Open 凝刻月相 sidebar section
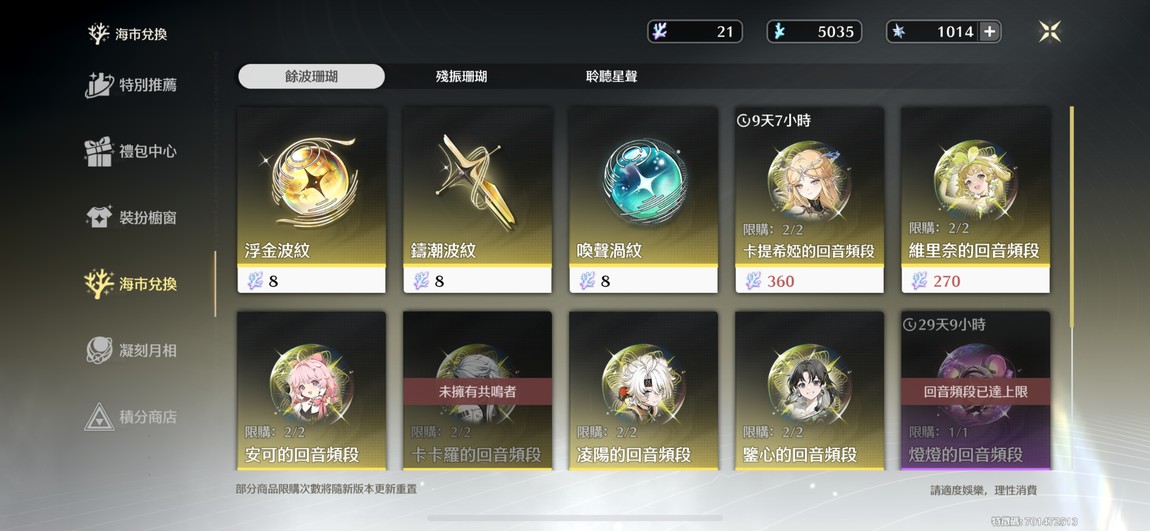Viewport: 1150px width, 531px height. 131,350
